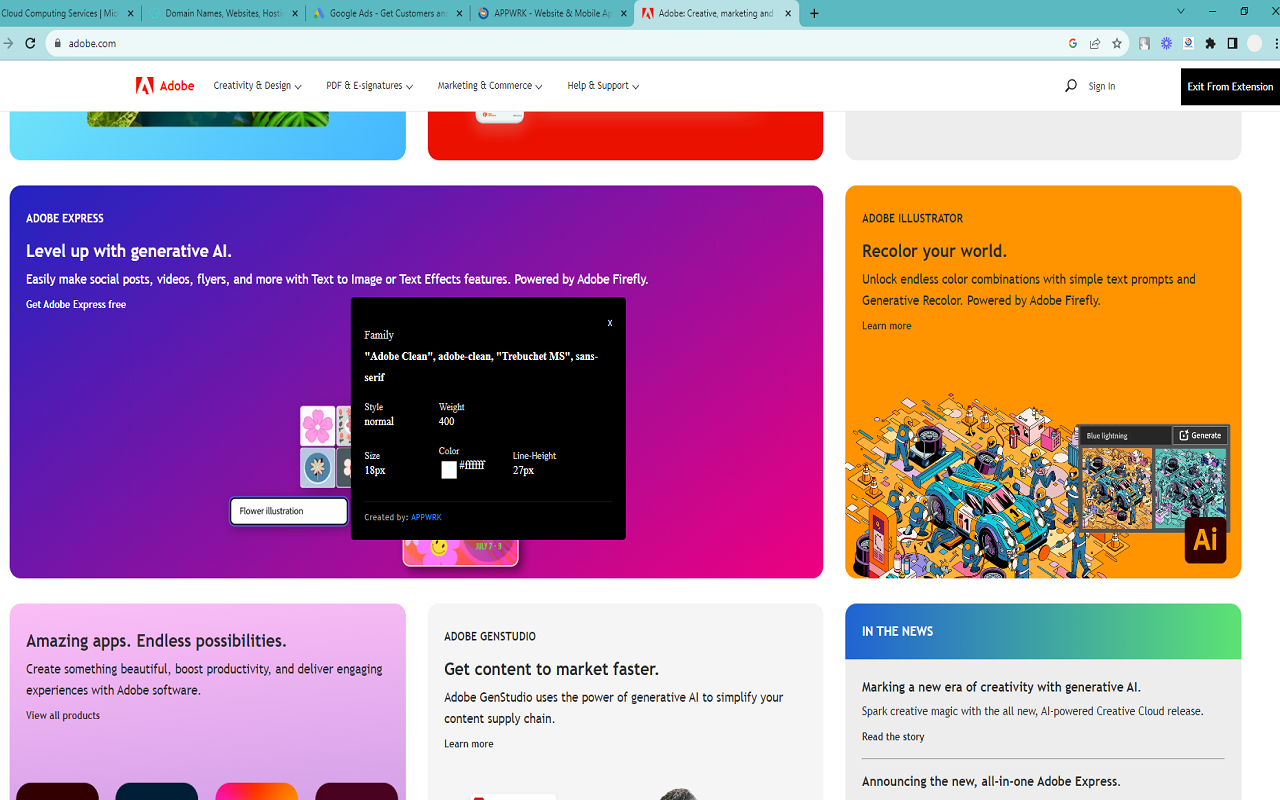Viewport: 1280px width, 800px height.
Task: Click the Adobe Clean font family text
Action: [x=481, y=367]
